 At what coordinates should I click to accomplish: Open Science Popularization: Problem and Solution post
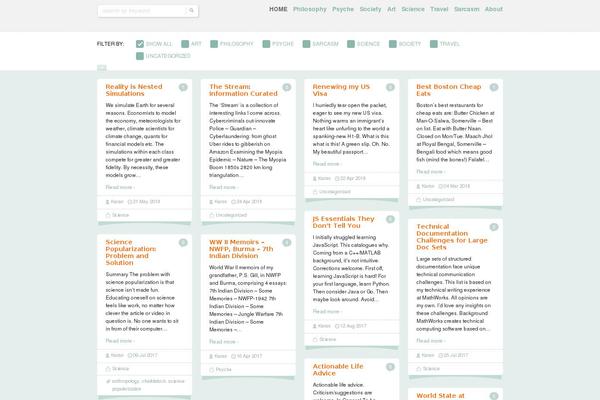tap(131, 252)
